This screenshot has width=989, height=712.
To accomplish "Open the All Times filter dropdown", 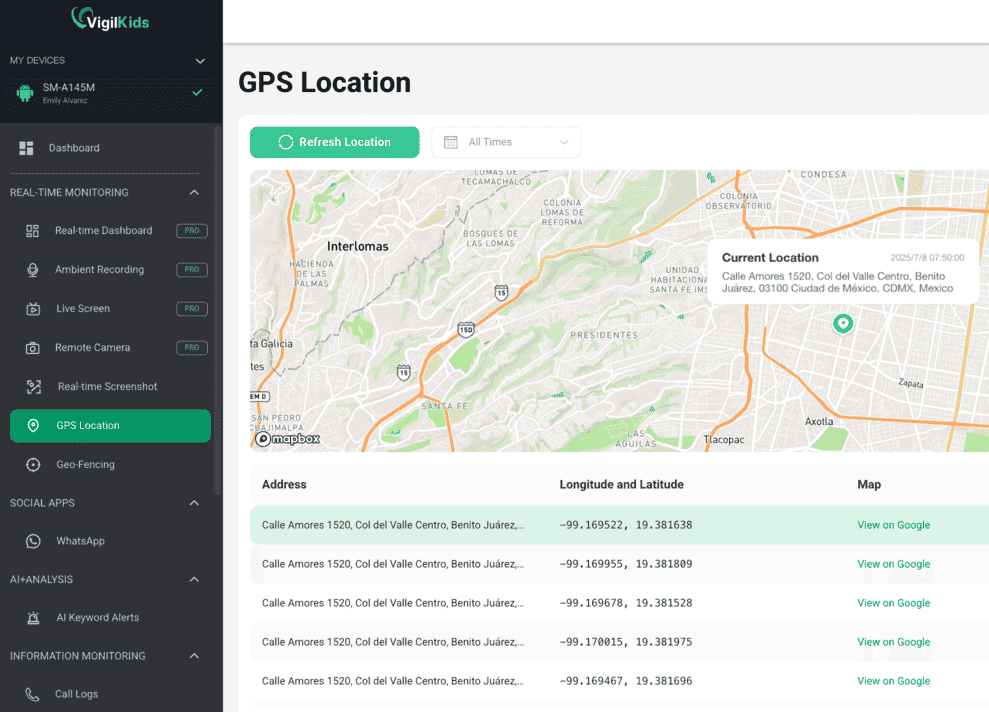I will 505,142.
